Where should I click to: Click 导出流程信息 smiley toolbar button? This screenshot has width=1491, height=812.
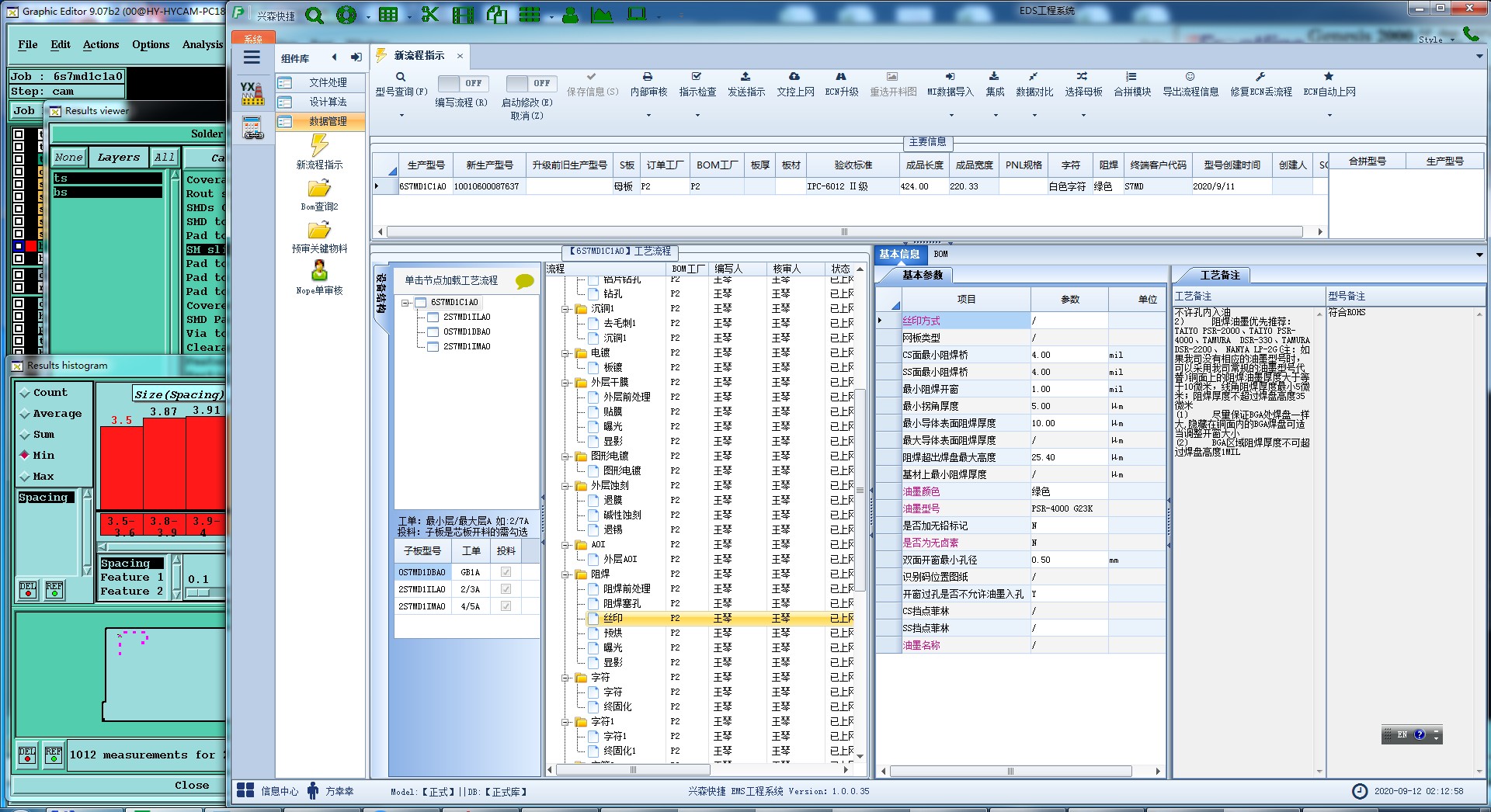point(1190,85)
